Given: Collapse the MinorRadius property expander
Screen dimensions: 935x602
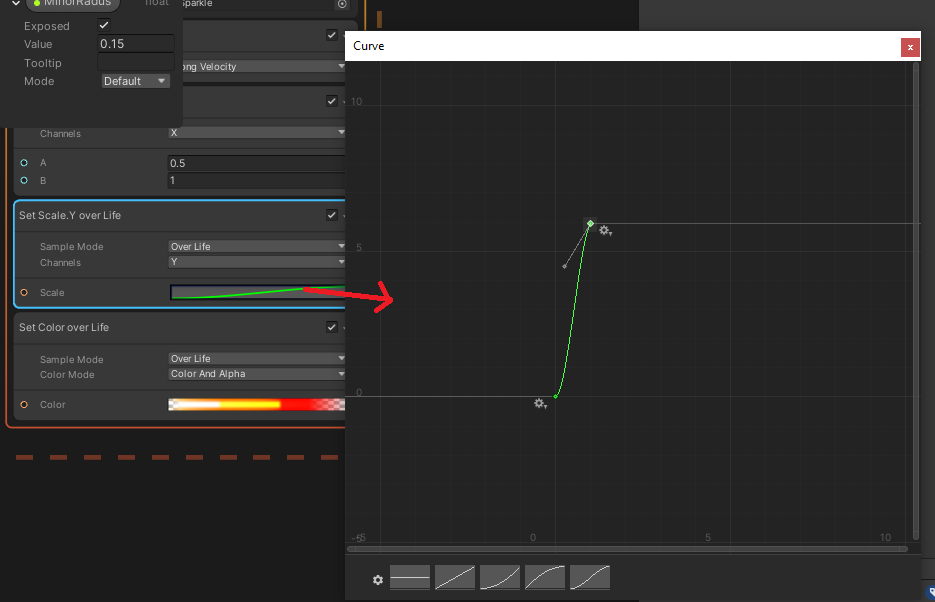Looking at the screenshot, I should click(16, 4).
